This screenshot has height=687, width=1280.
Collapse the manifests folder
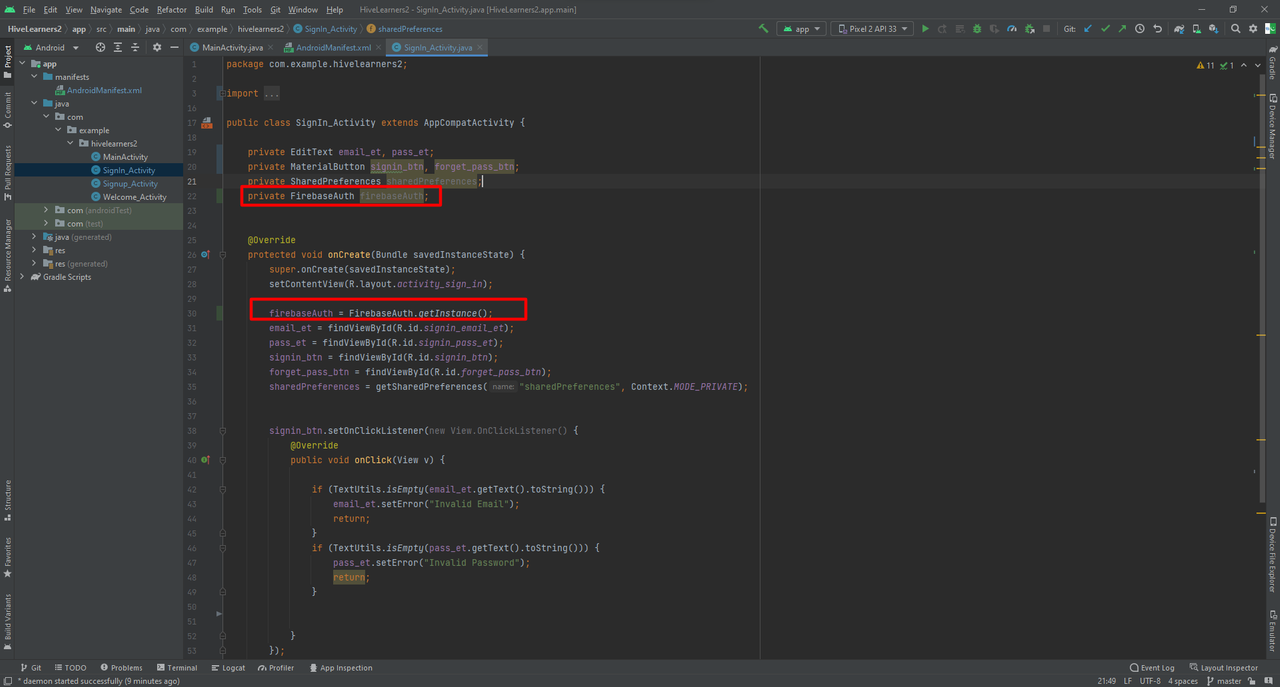click(x=34, y=77)
